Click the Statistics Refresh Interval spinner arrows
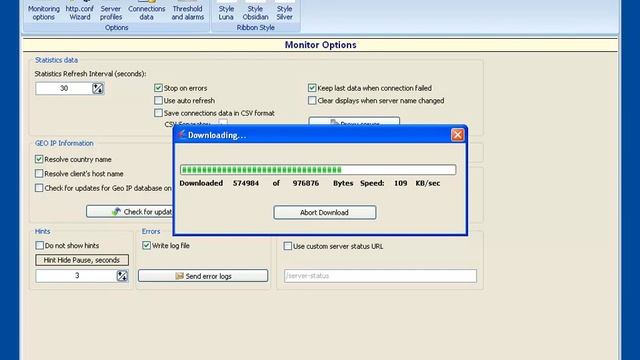The height and width of the screenshot is (360, 640). pyautogui.click(x=98, y=88)
